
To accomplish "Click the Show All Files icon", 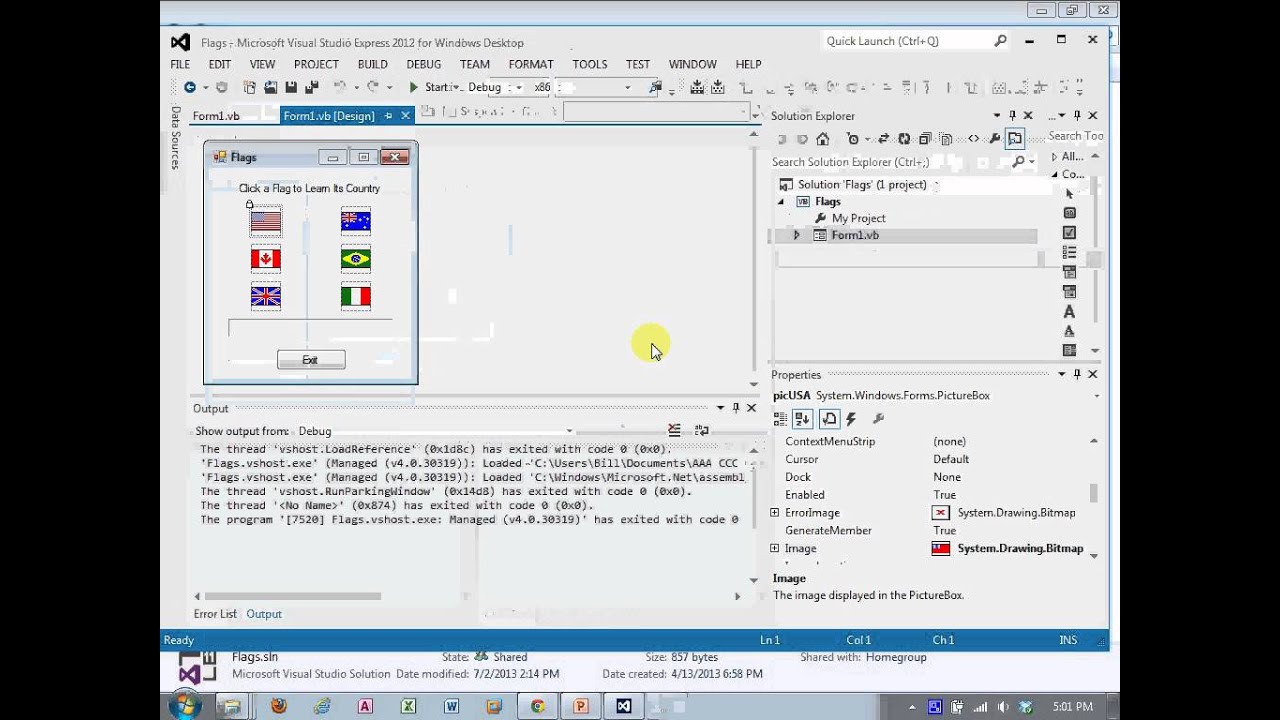I will click(x=946, y=139).
